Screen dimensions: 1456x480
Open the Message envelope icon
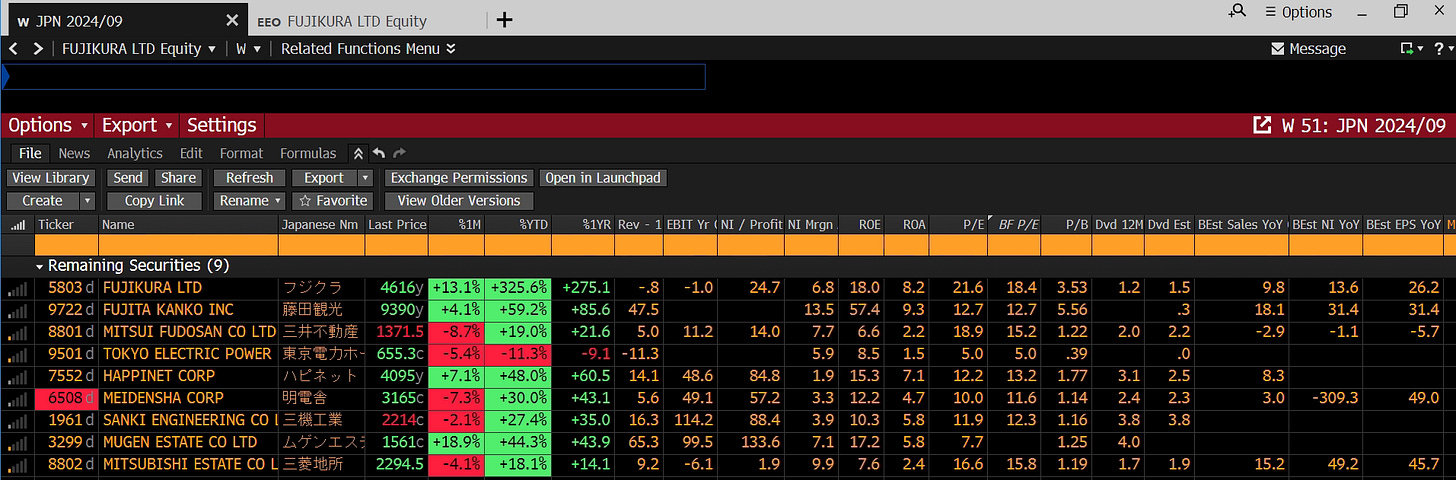1277,48
